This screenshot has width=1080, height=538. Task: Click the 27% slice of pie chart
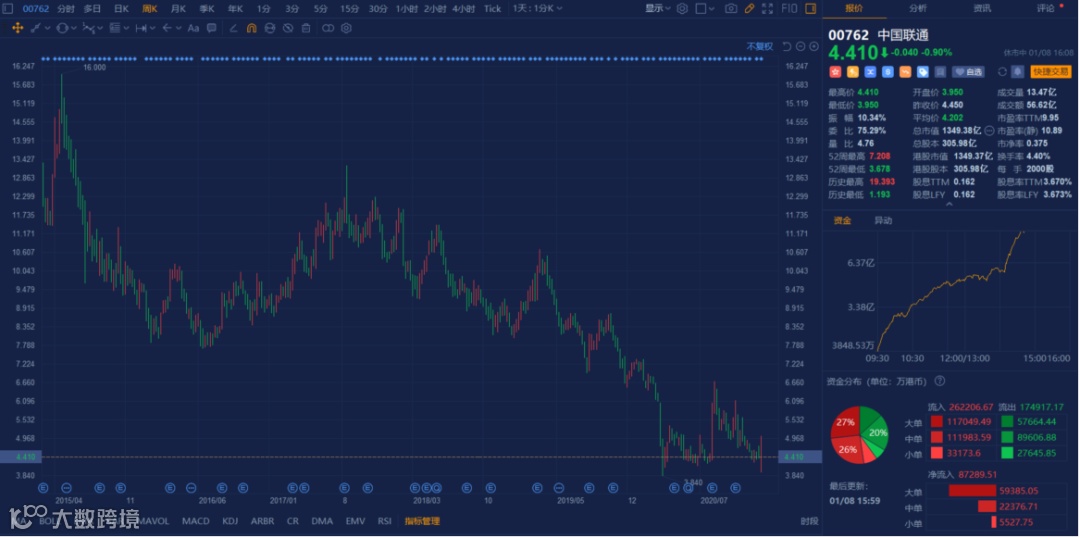pyautogui.click(x=845, y=422)
